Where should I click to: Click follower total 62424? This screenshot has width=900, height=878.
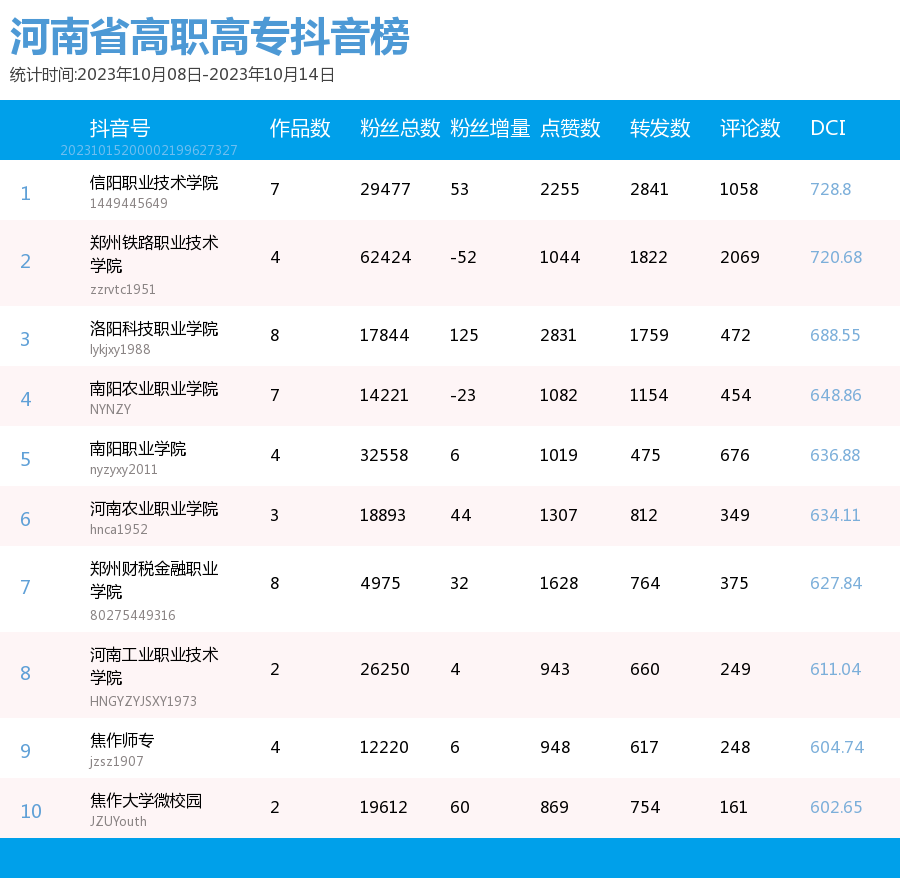tap(386, 257)
